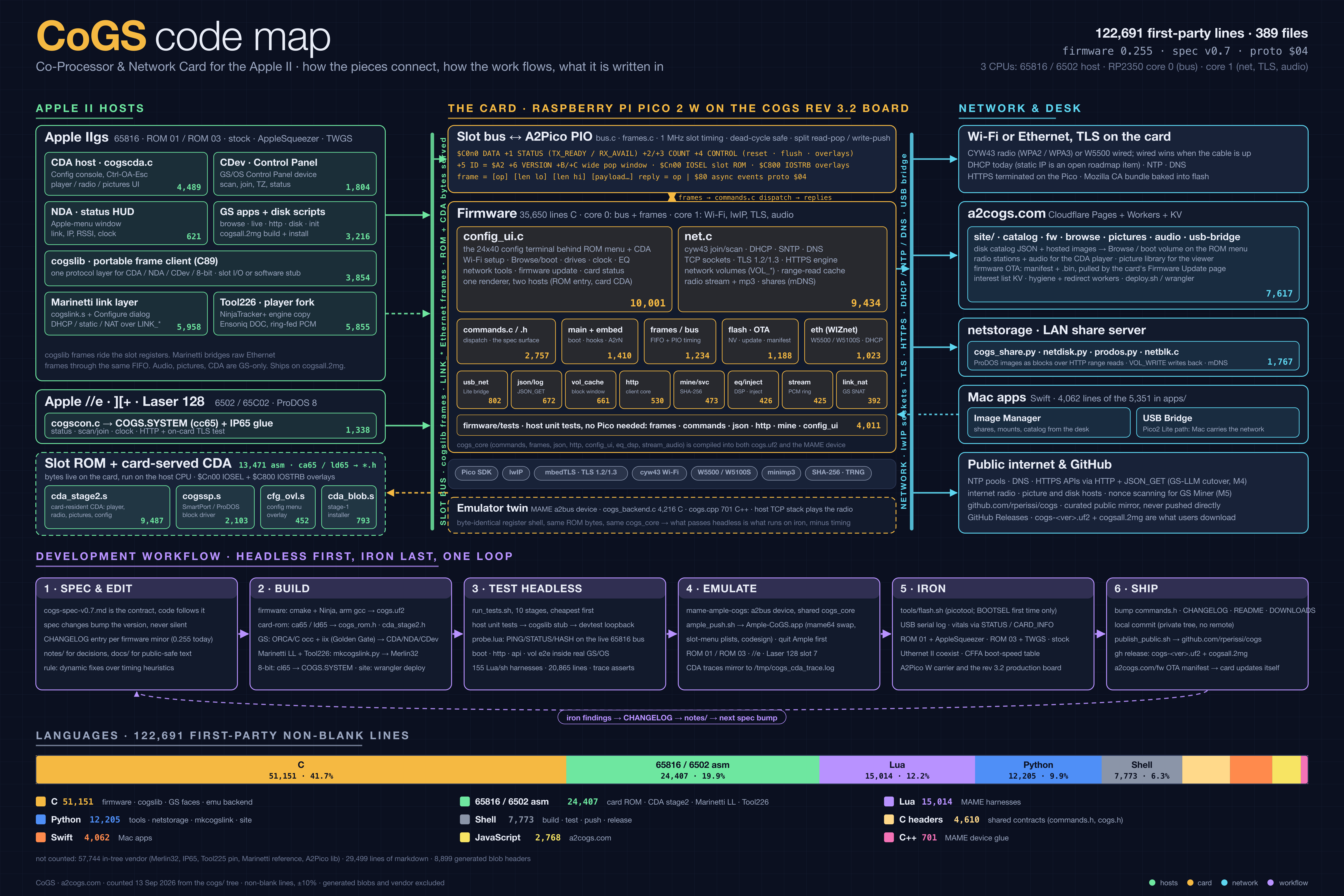The image size is (1344, 896).
Task: Click the blue Python legend swatch
Action: [41, 819]
